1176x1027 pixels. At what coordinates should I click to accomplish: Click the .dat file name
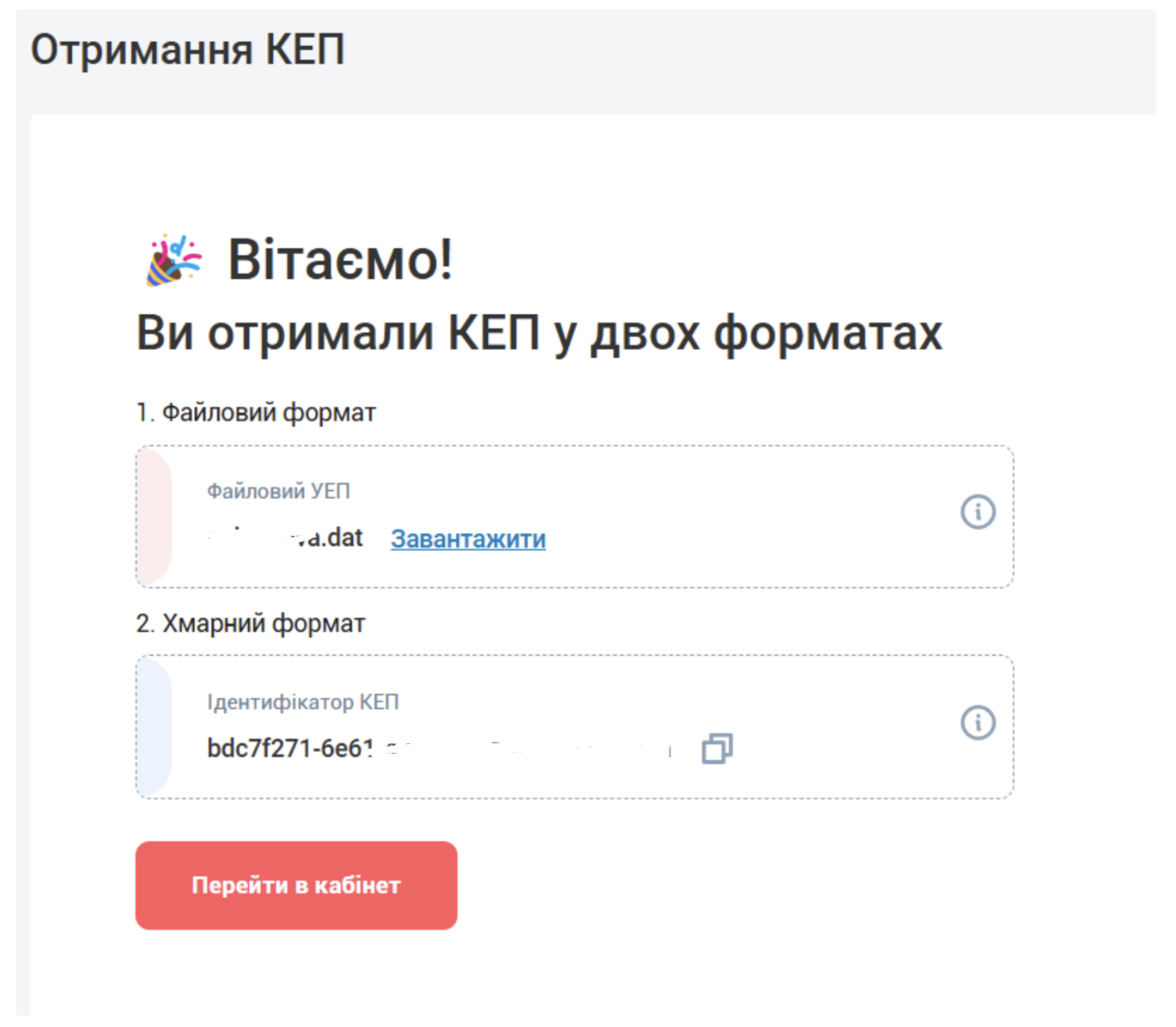(330, 538)
